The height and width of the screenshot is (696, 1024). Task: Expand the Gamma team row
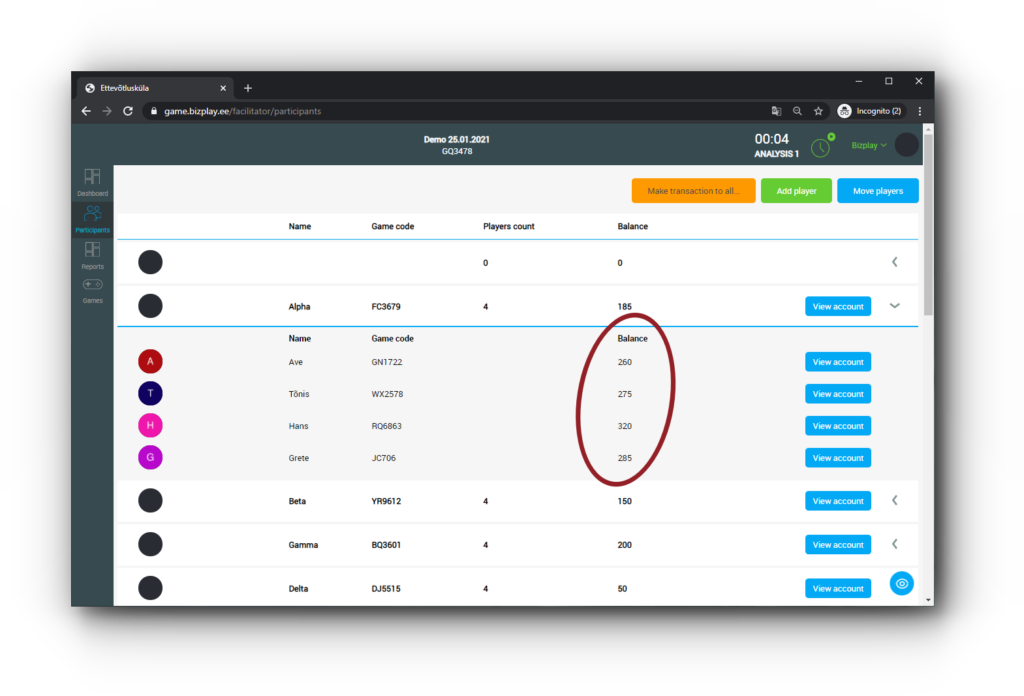[x=895, y=544]
